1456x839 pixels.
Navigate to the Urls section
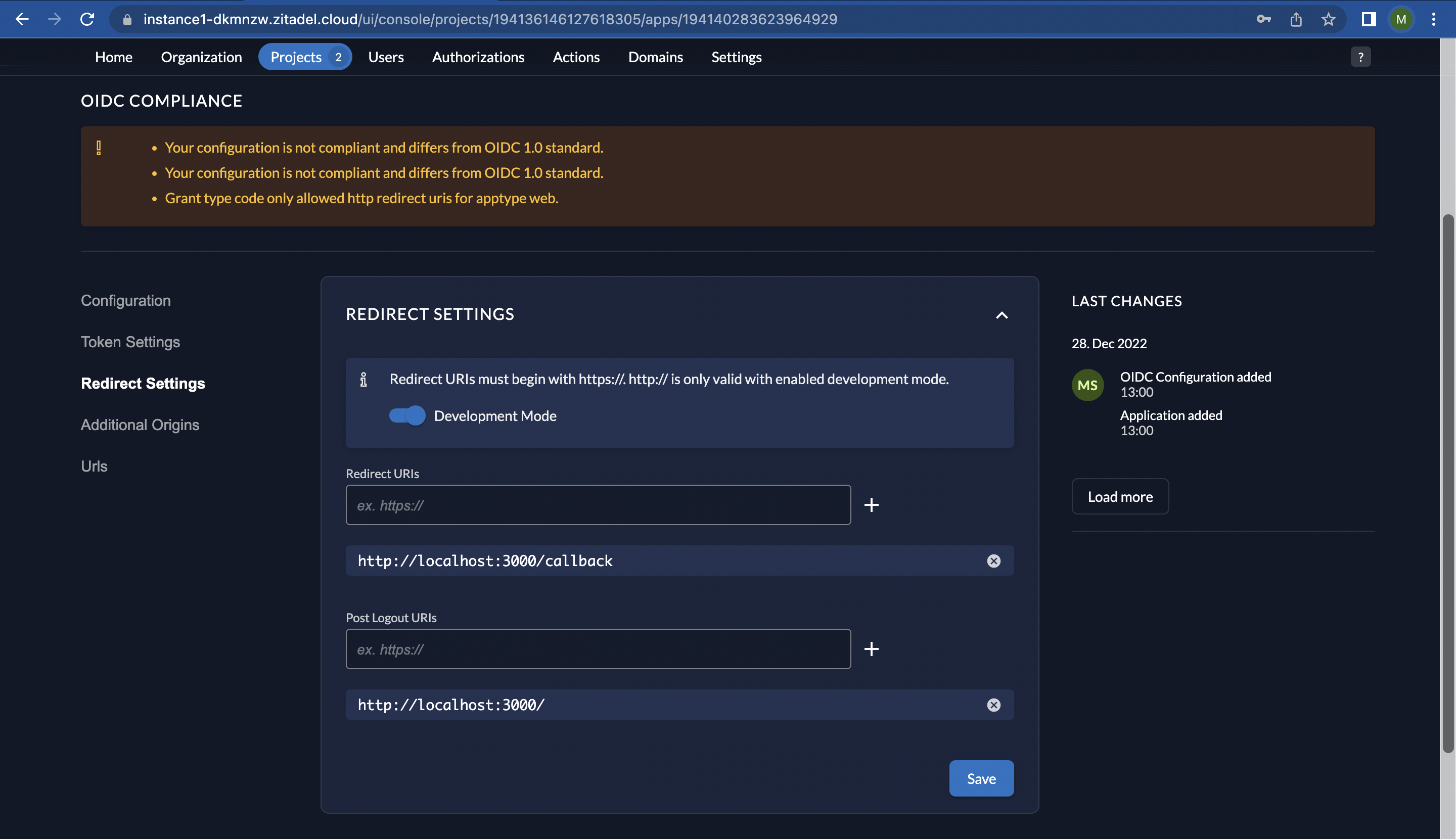94,465
